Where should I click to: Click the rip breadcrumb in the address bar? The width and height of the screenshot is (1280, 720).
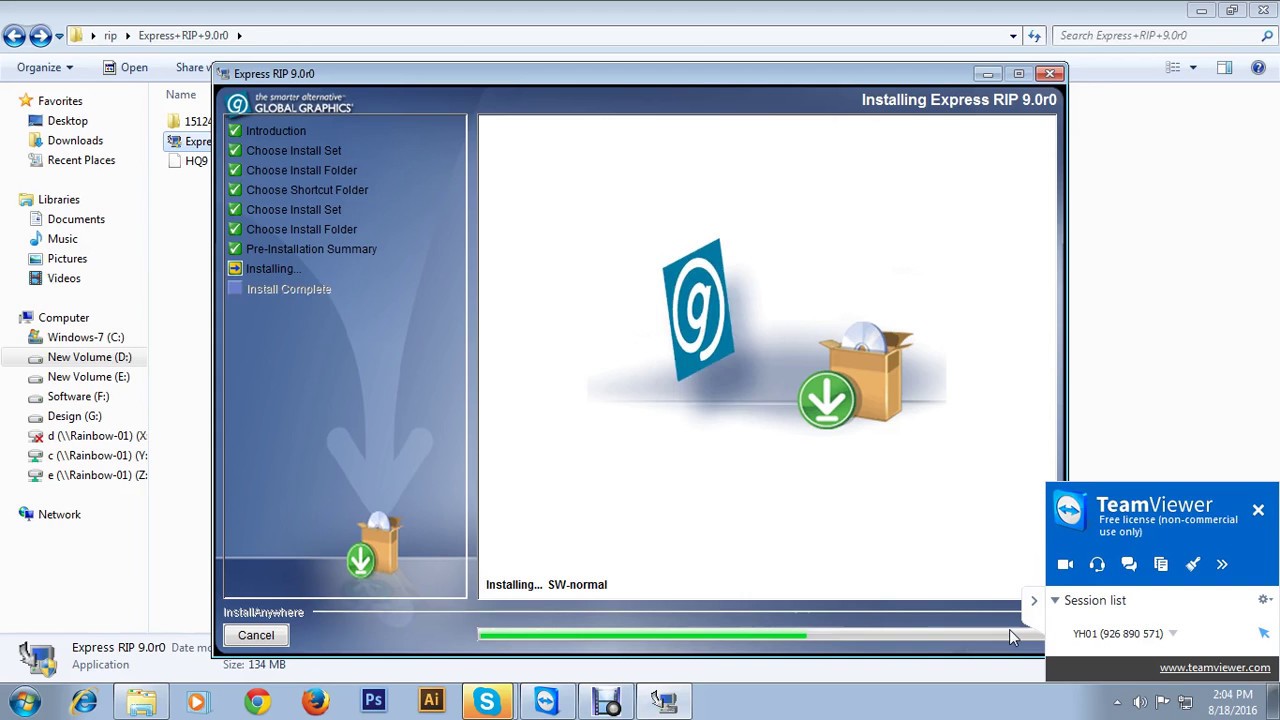click(110, 35)
